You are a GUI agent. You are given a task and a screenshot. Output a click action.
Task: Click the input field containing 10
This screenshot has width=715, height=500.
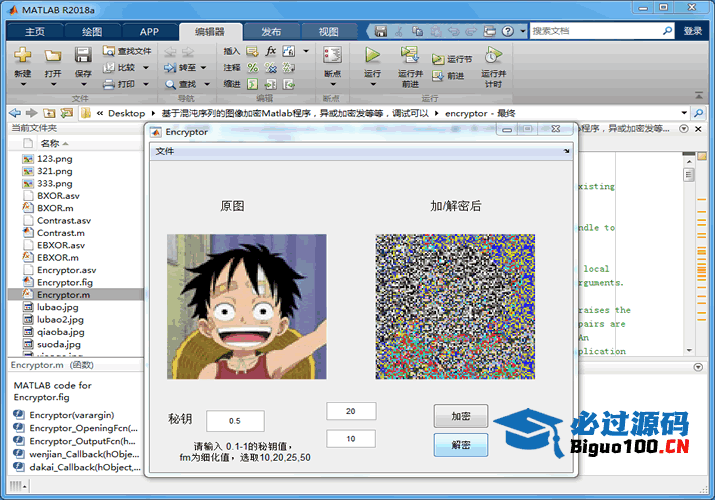pos(351,439)
